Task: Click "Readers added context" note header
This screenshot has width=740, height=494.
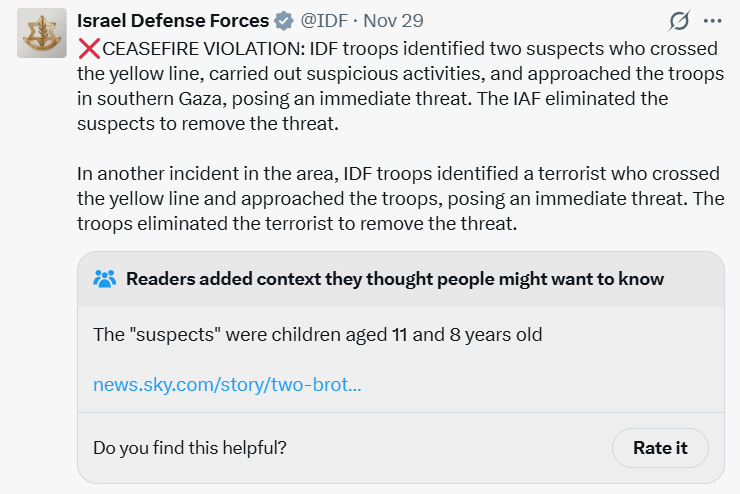Action: (394, 279)
